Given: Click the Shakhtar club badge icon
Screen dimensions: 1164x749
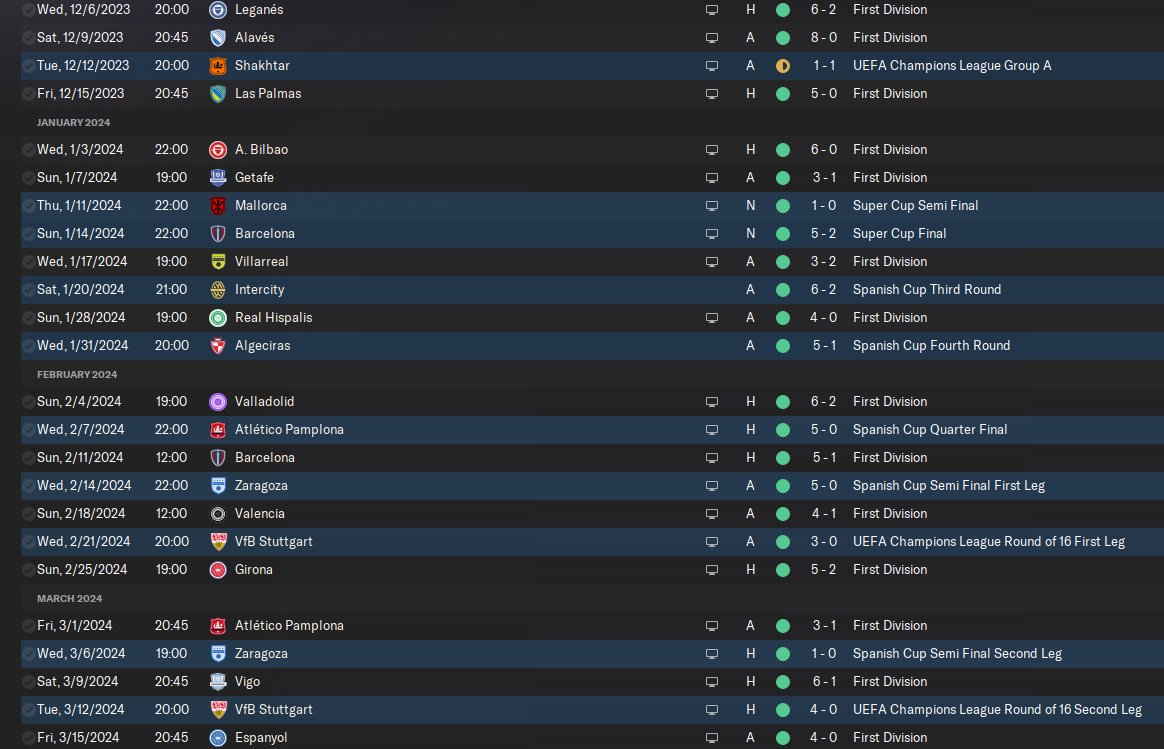Looking at the screenshot, I should tap(218, 65).
